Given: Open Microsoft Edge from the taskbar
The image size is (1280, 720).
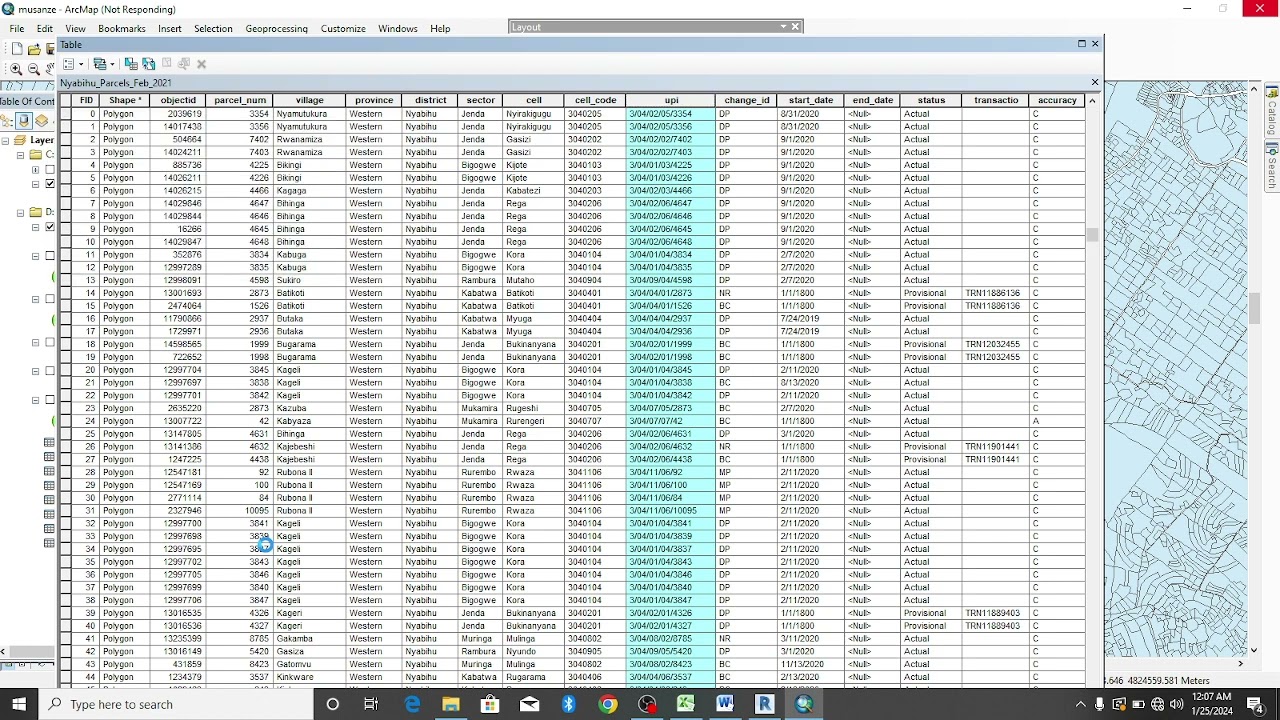Looking at the screenshot, I should coord(412,704).
